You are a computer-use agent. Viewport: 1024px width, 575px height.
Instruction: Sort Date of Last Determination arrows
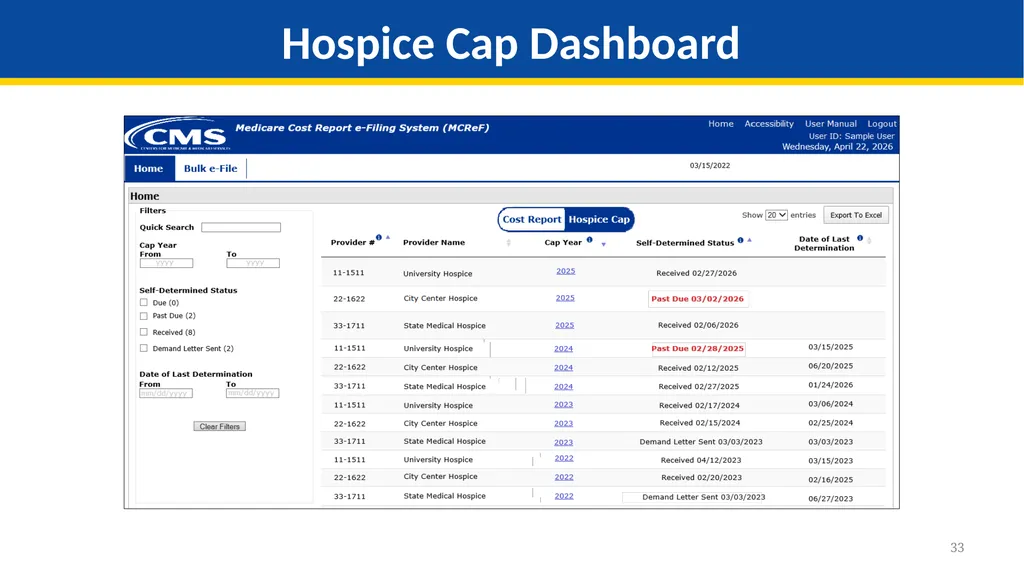pyautogui.click(x=869, y=241)
